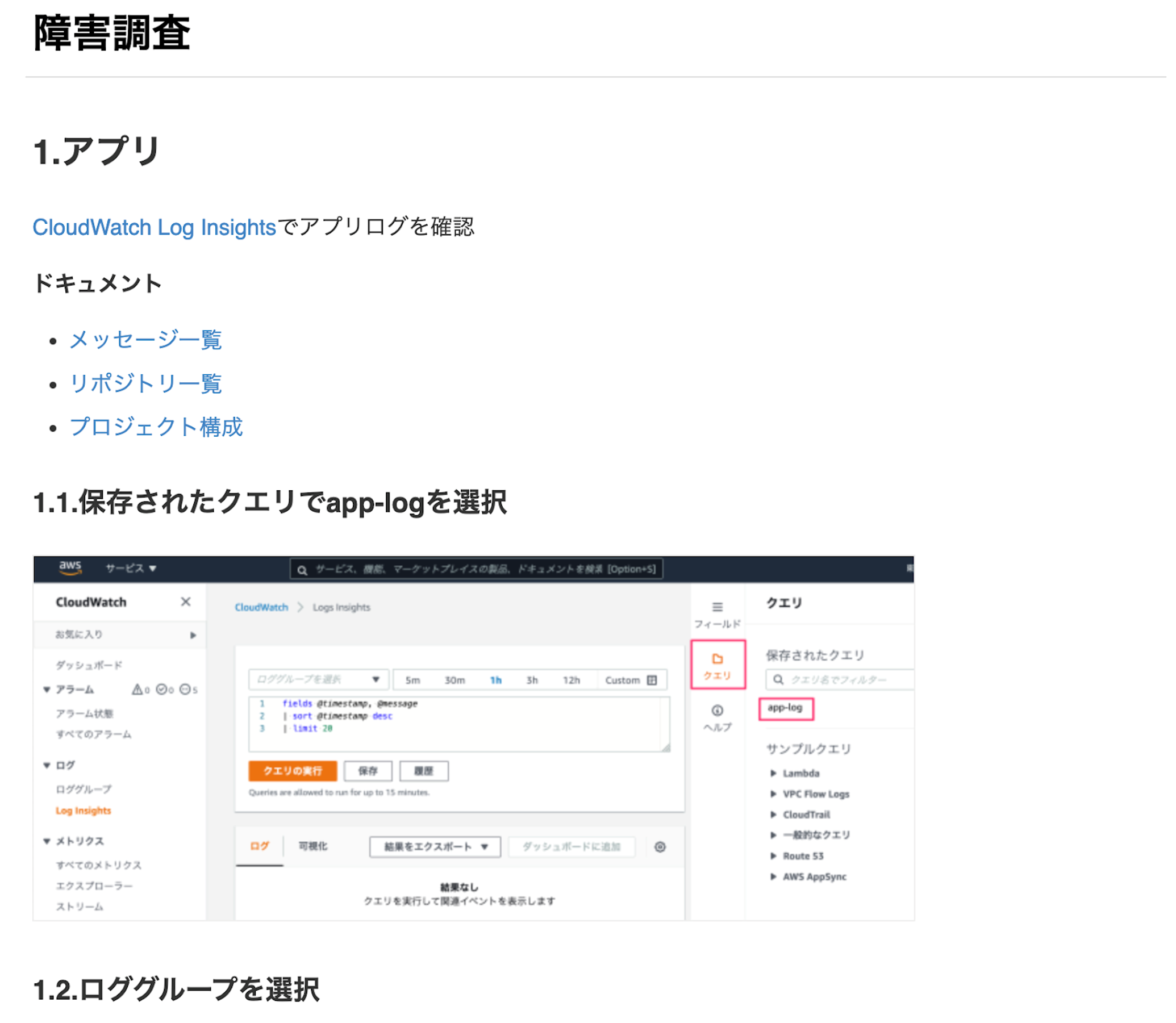Expand the Lambda sample queries

(795, 774)
